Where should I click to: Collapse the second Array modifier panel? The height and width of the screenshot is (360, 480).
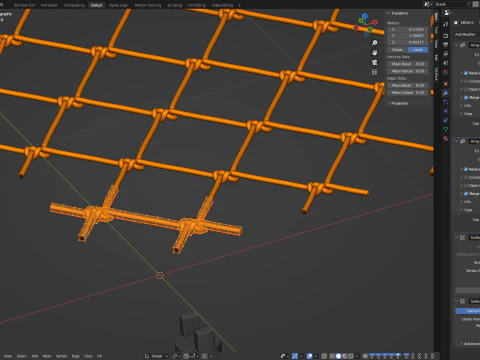point(457,141)
